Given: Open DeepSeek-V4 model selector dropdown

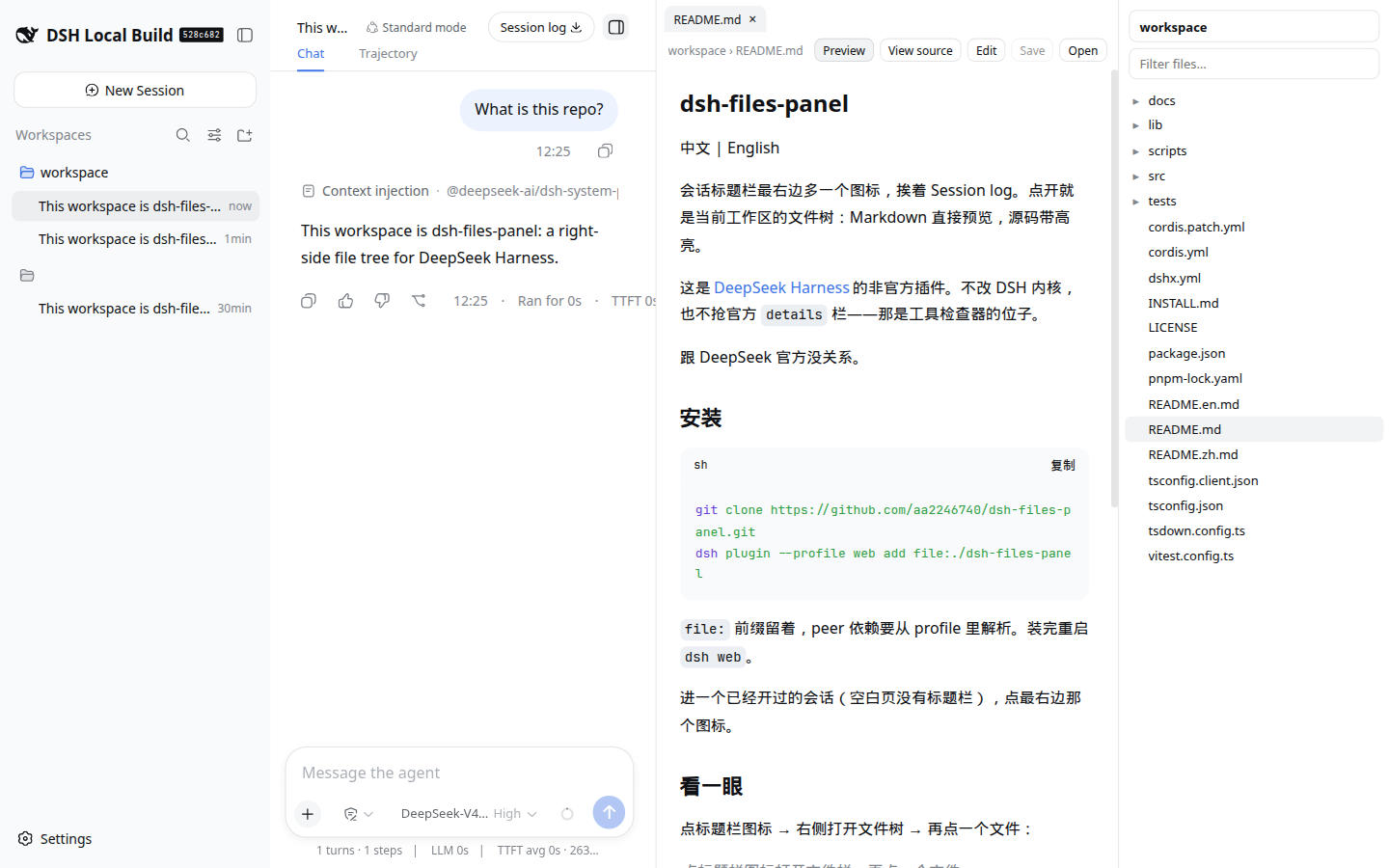Looking at the screenshot, I should (469, 814).
